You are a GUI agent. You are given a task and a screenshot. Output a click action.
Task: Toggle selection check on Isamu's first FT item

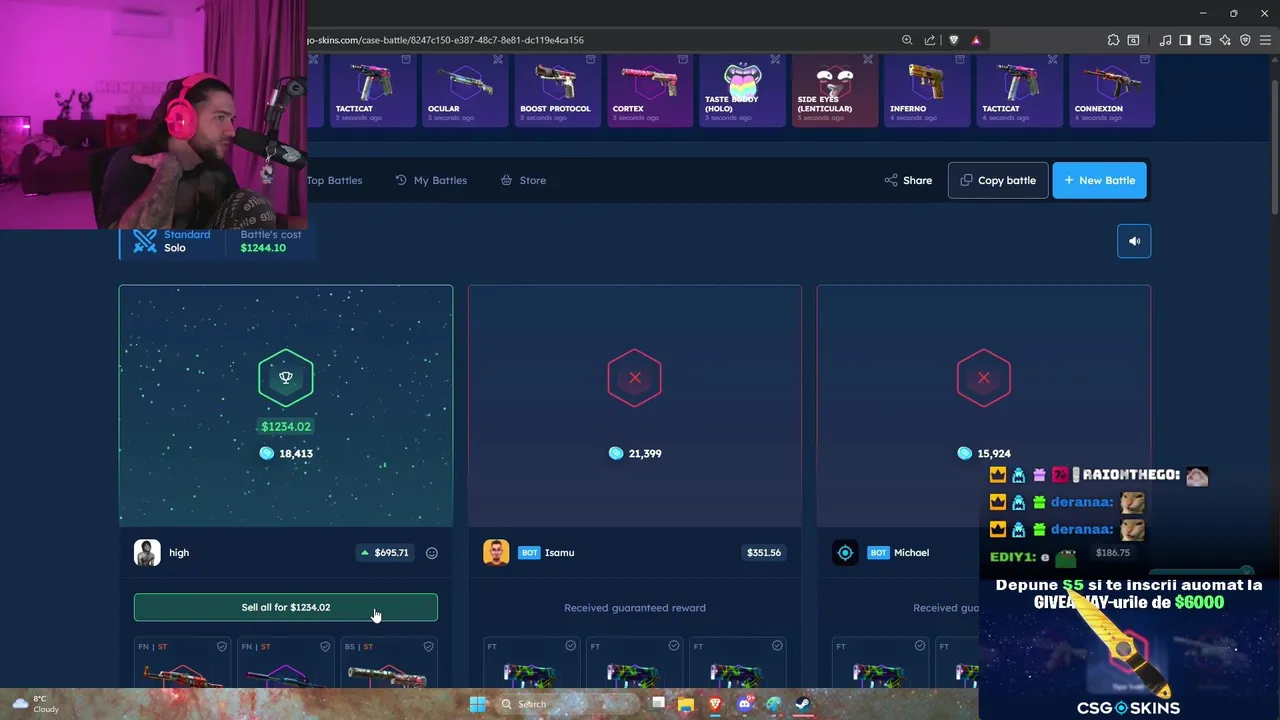pos(571,646)
